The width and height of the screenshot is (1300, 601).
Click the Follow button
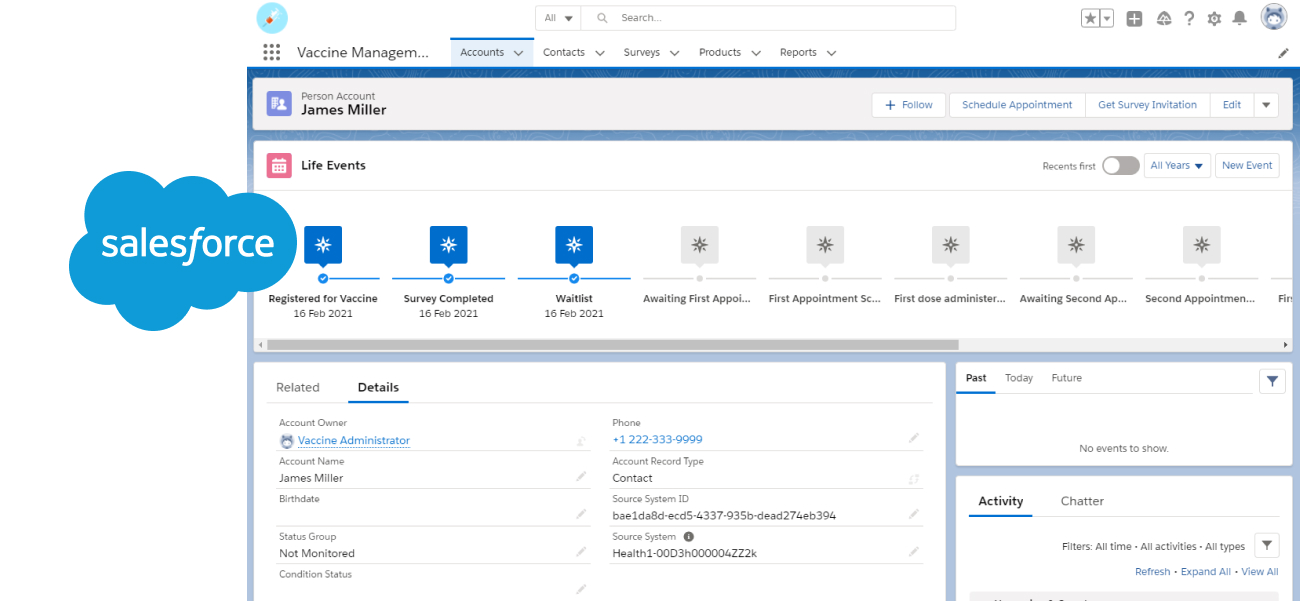click(x=908, y=105)
